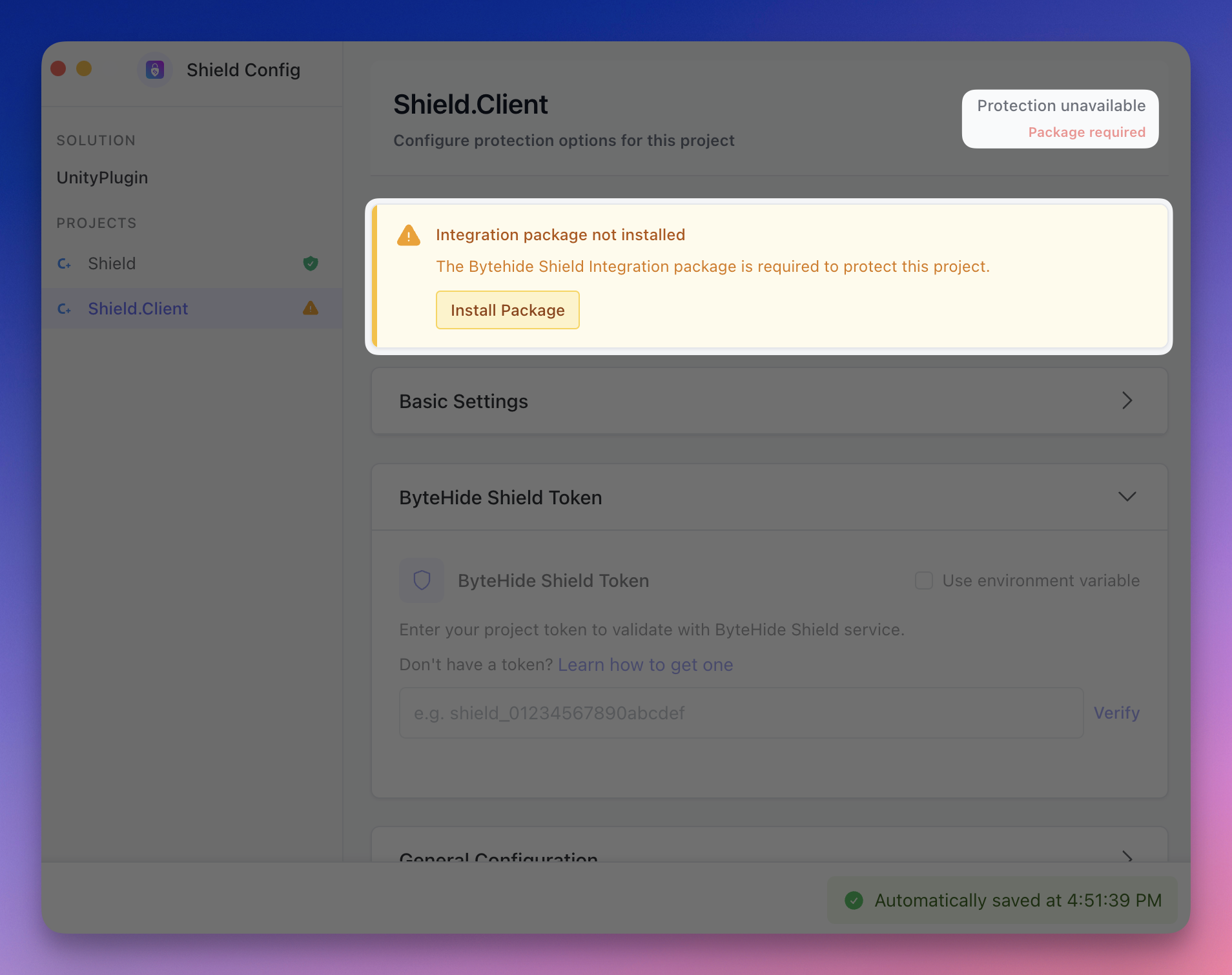Click the green checkmark in the autosave notice
Screen dimensions: 1232x975
click(x=854, y=900)
